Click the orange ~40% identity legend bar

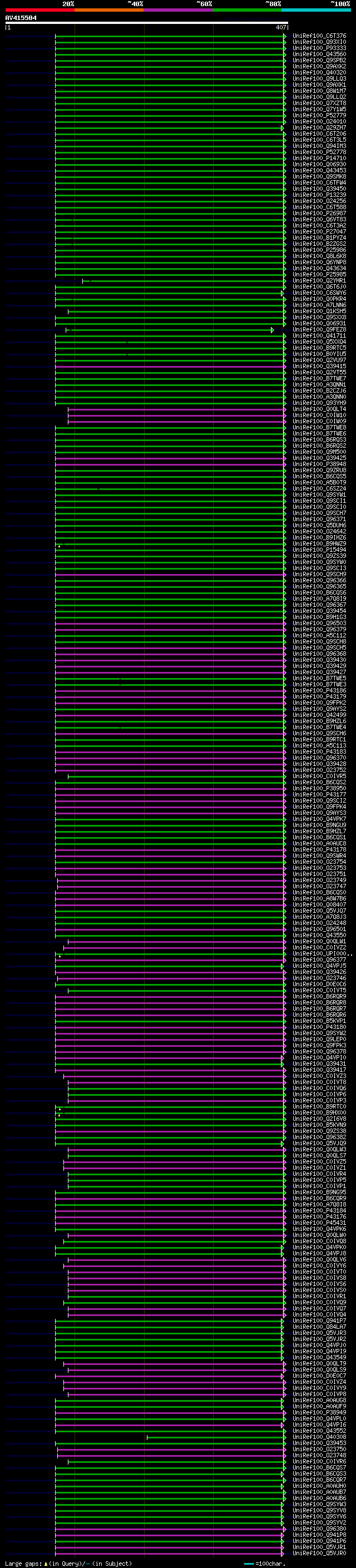coord(109,10)
